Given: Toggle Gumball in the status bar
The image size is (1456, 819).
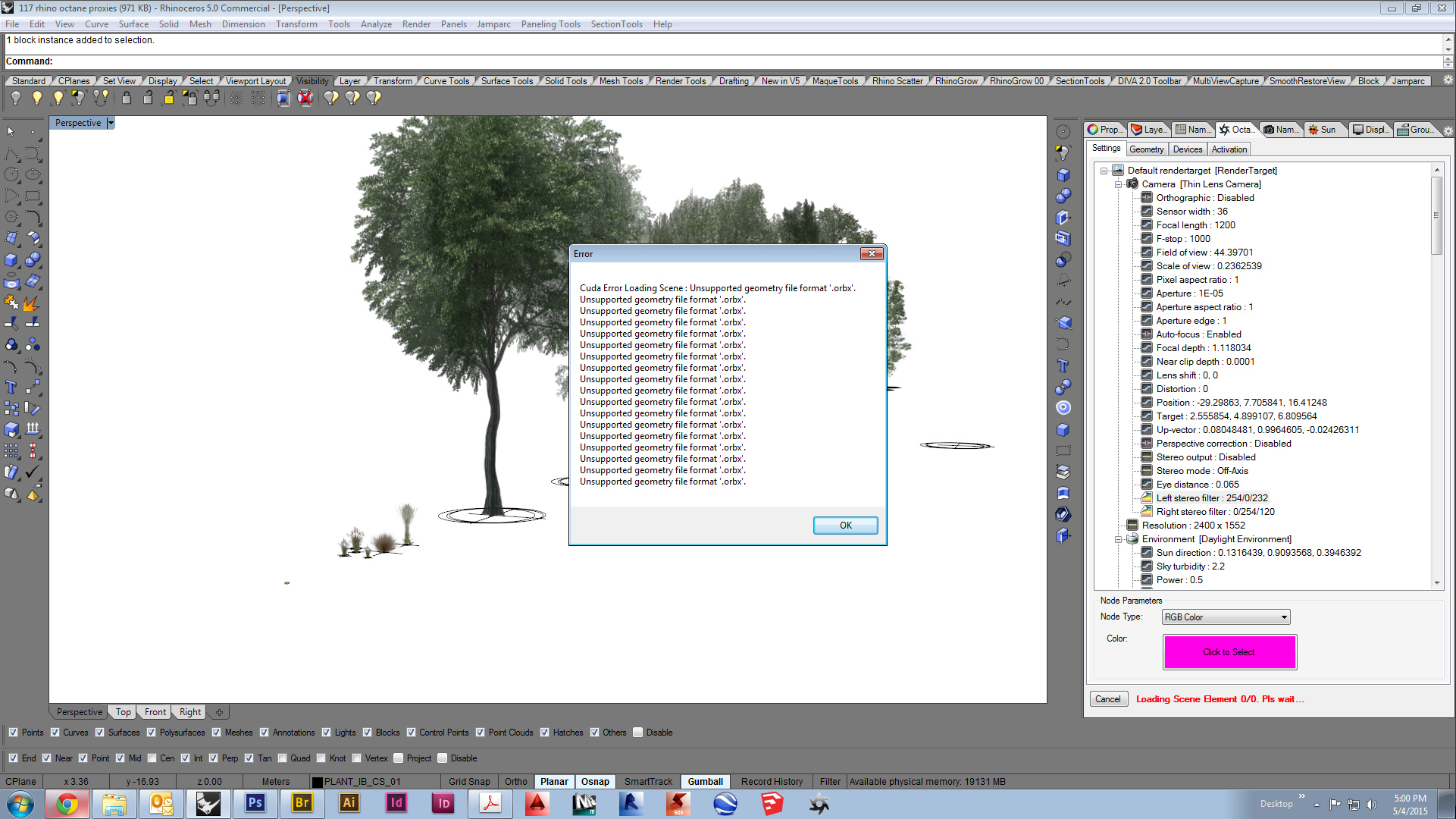Looking at the screenshot, I should (x=704, y=782).
